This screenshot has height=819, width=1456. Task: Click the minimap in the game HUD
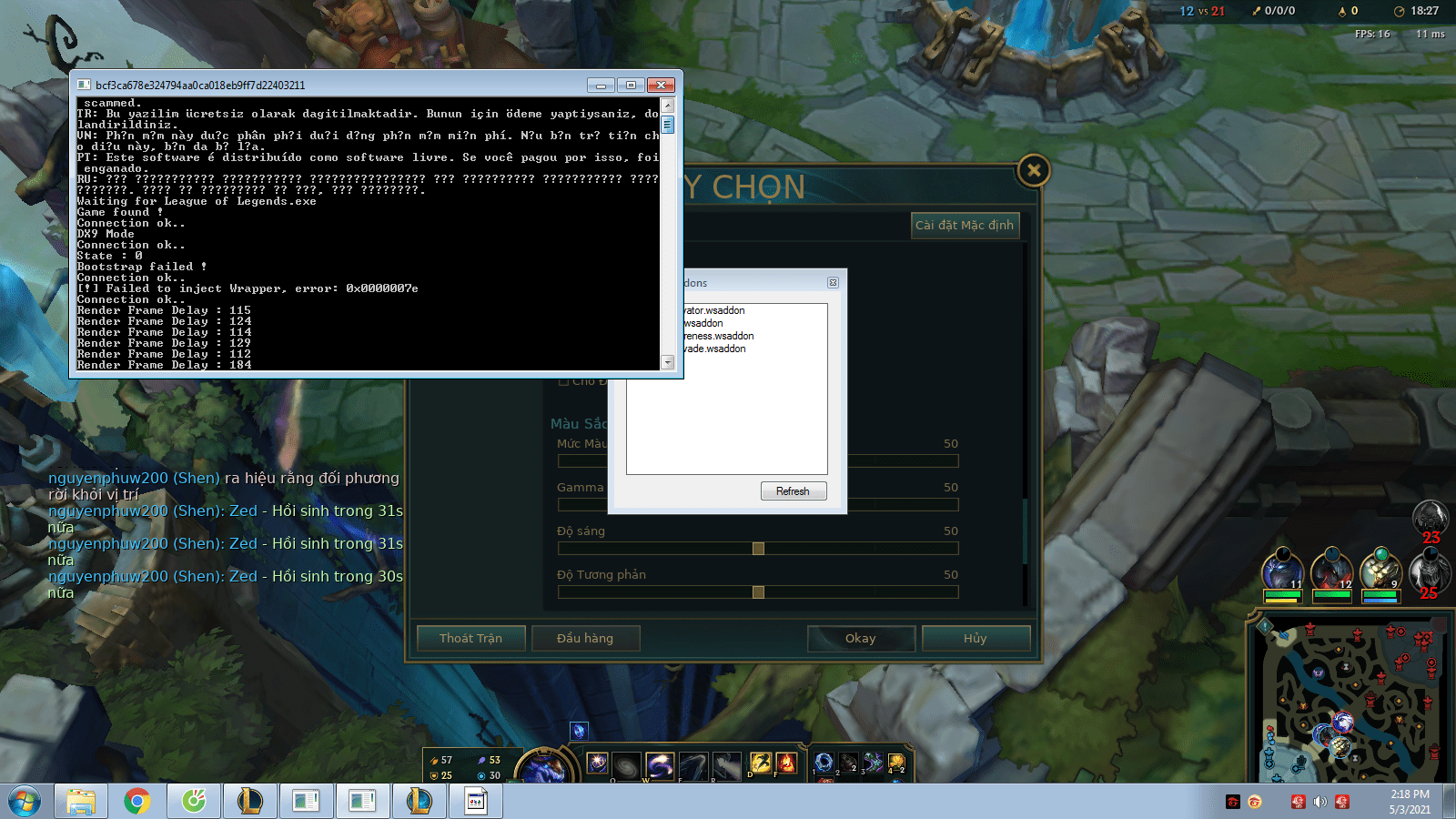(1351, 701)
